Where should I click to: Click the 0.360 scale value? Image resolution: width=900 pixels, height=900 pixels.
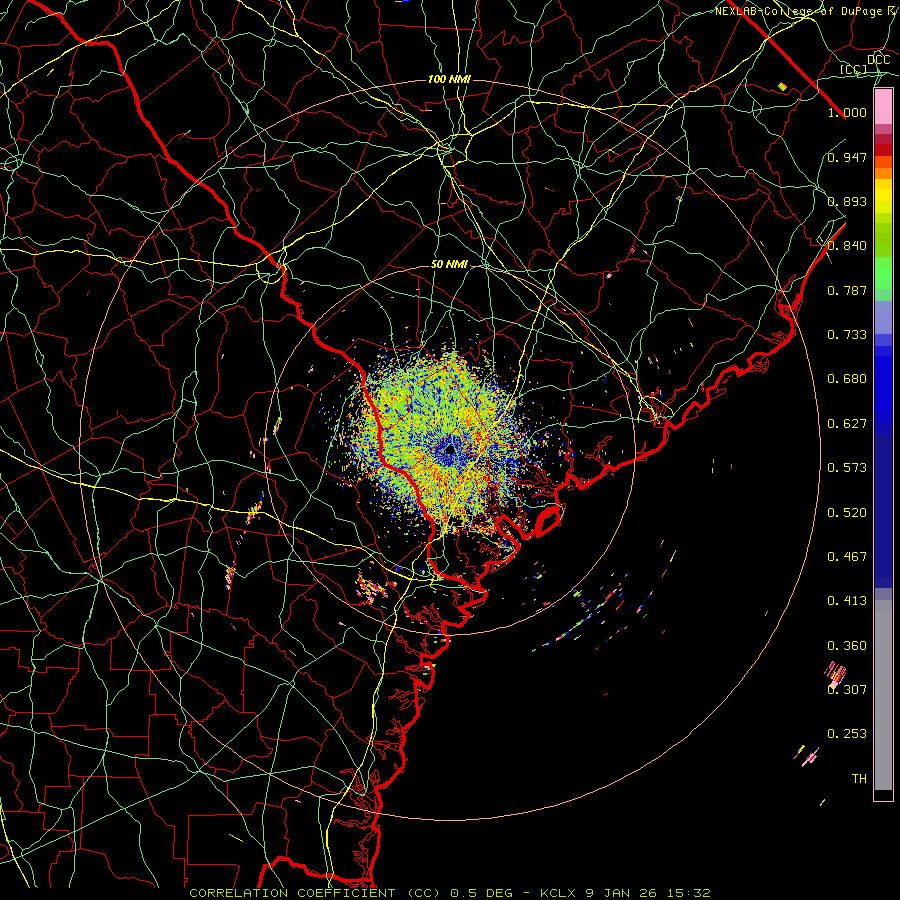tap(847, 646)
